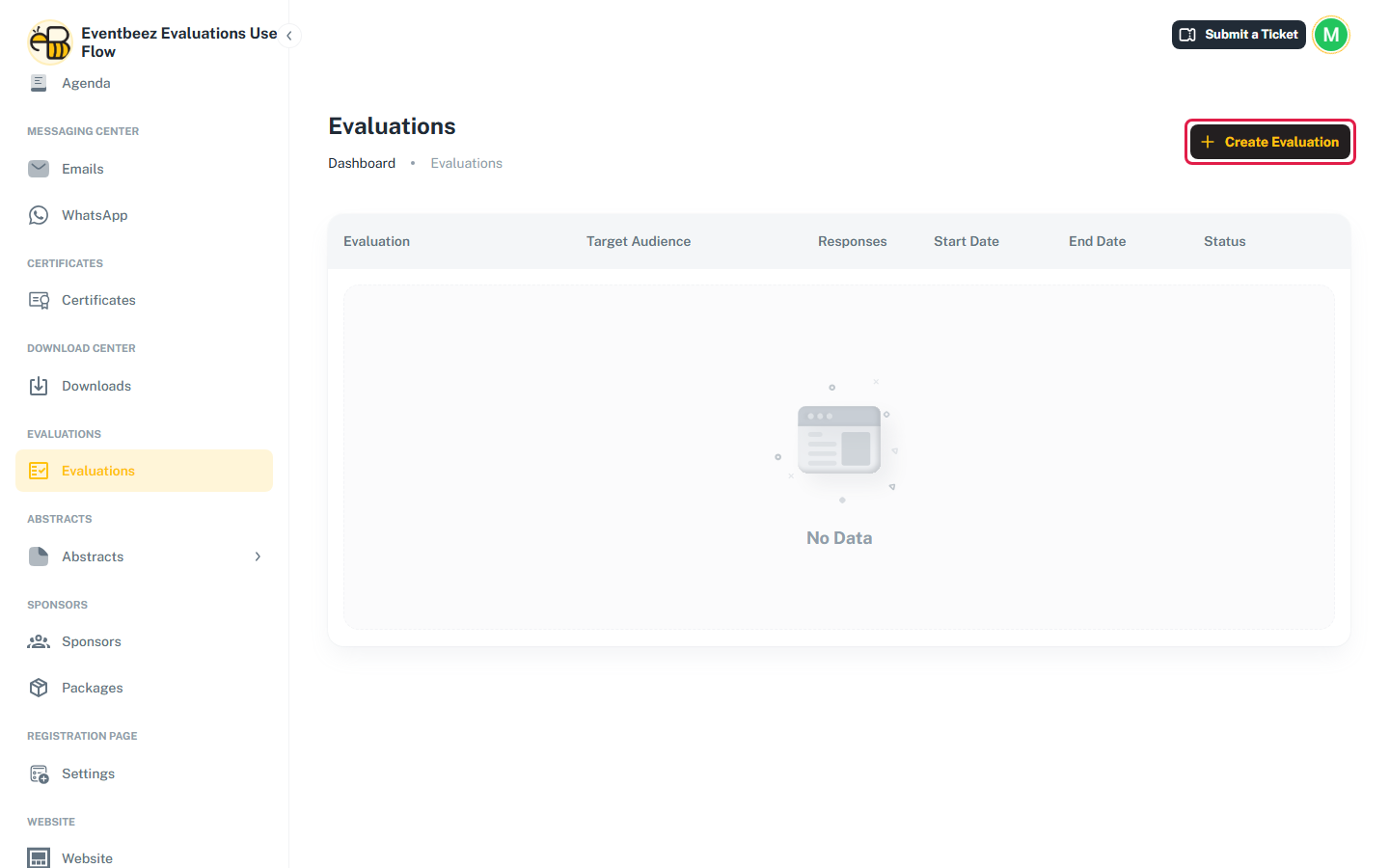The image size is (1389, 868).
Task: Click the Submit a Ticket button
Action: pyautogui.click(x=1239, y=35)
